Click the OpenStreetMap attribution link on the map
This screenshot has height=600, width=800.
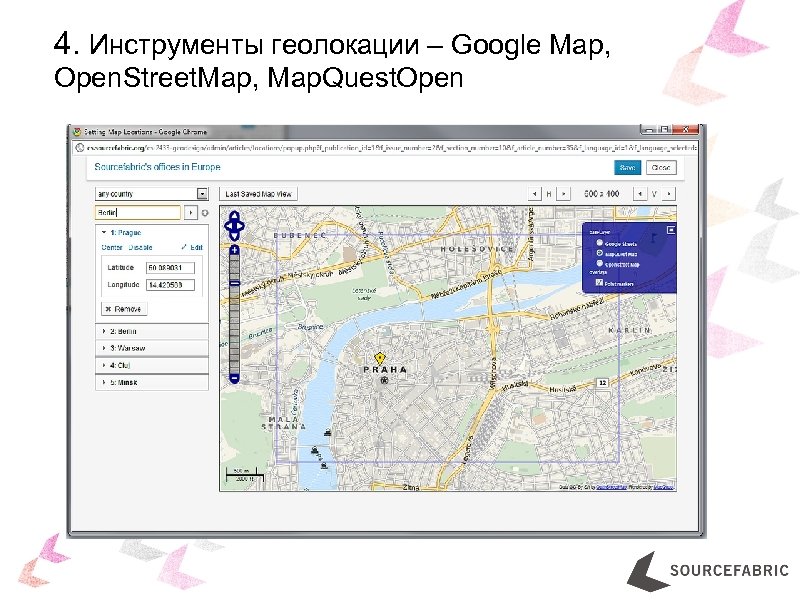611,487
